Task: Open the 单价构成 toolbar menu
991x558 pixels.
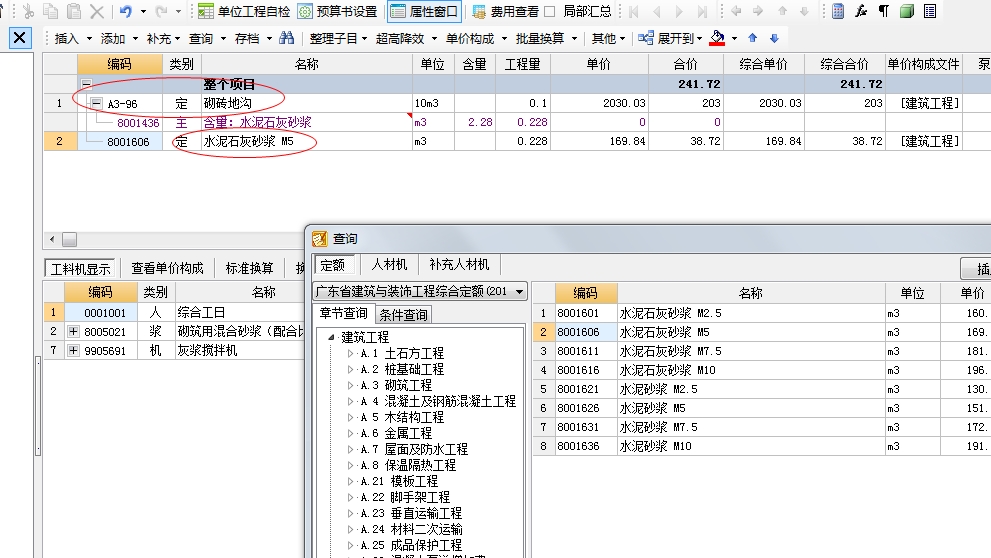Action: pyautogui.click(x=476, y=39)
